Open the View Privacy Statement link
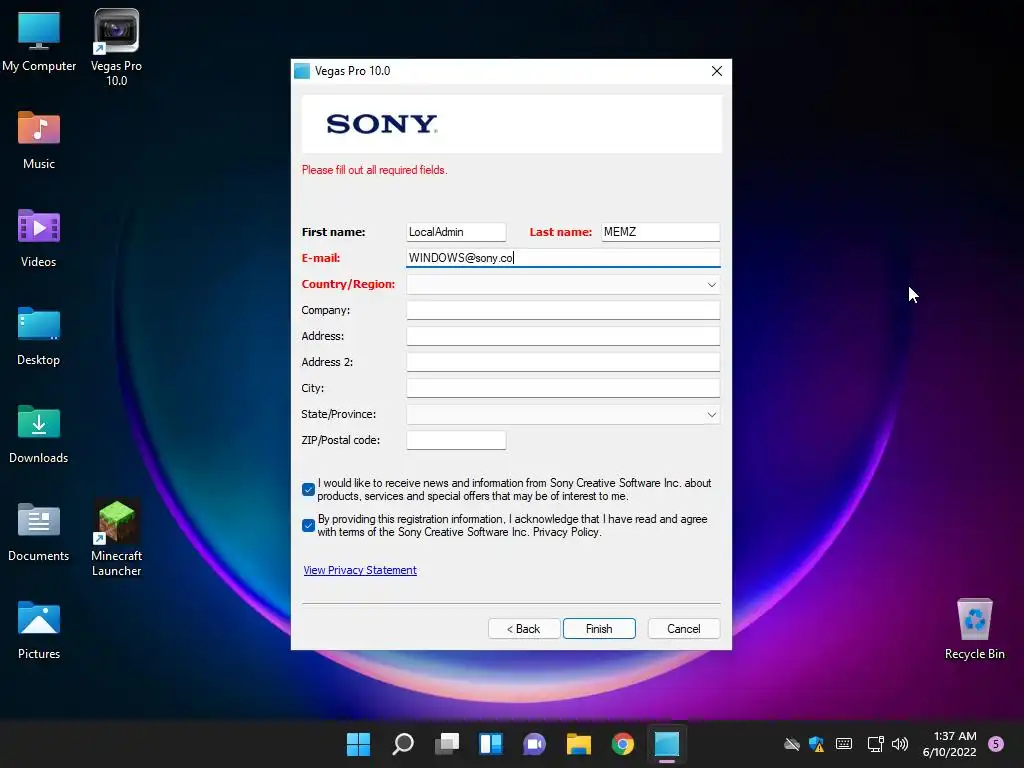The height and width of the screenshot is (768, 1024). point(360,570)
